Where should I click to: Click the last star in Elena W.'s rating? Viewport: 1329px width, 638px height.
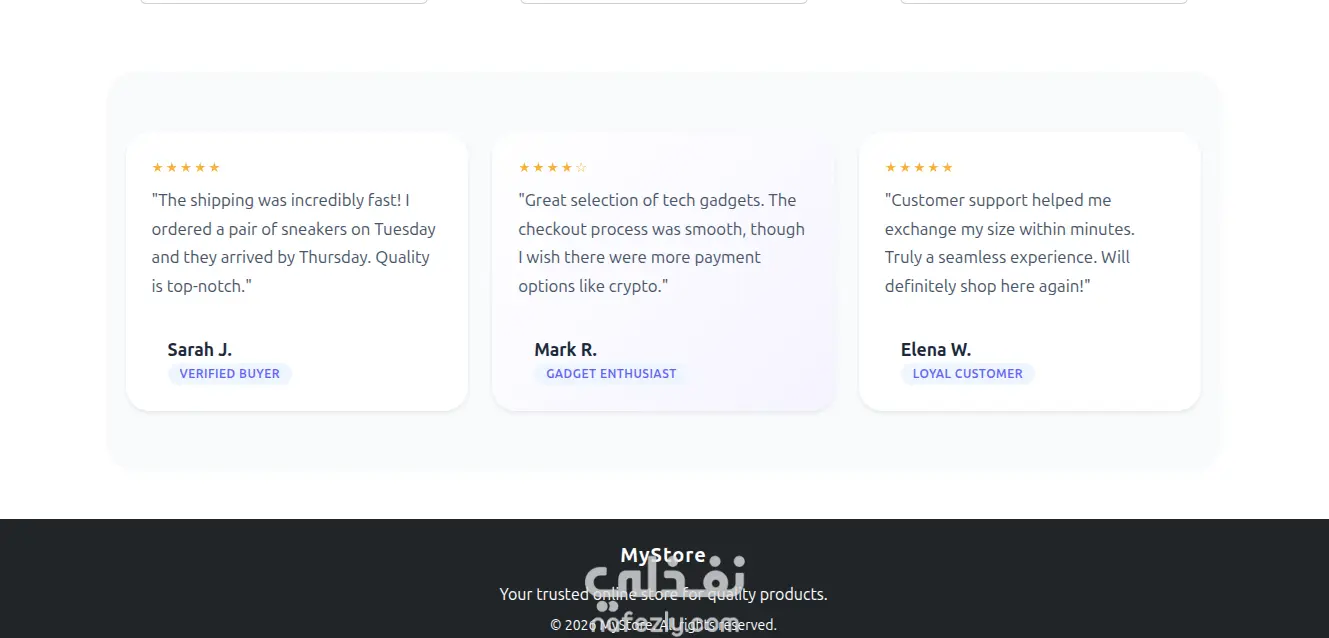[947, 168]
